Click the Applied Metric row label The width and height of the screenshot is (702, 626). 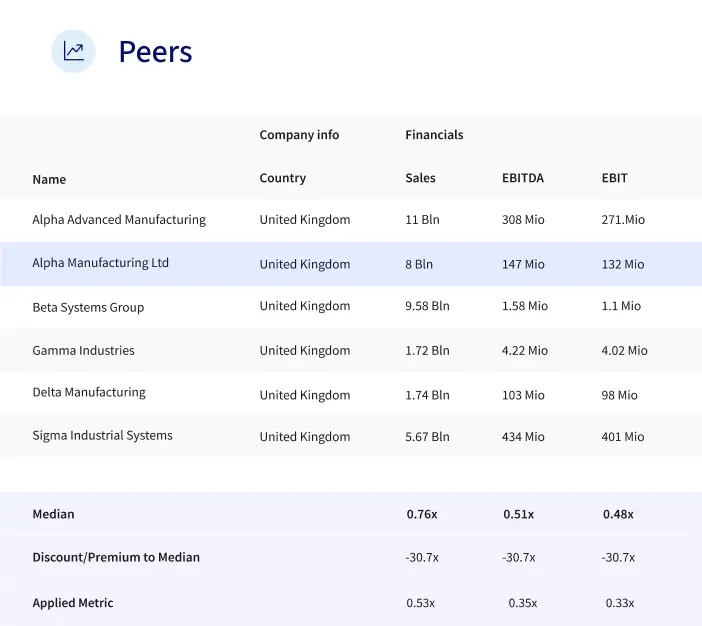point(73,603)
